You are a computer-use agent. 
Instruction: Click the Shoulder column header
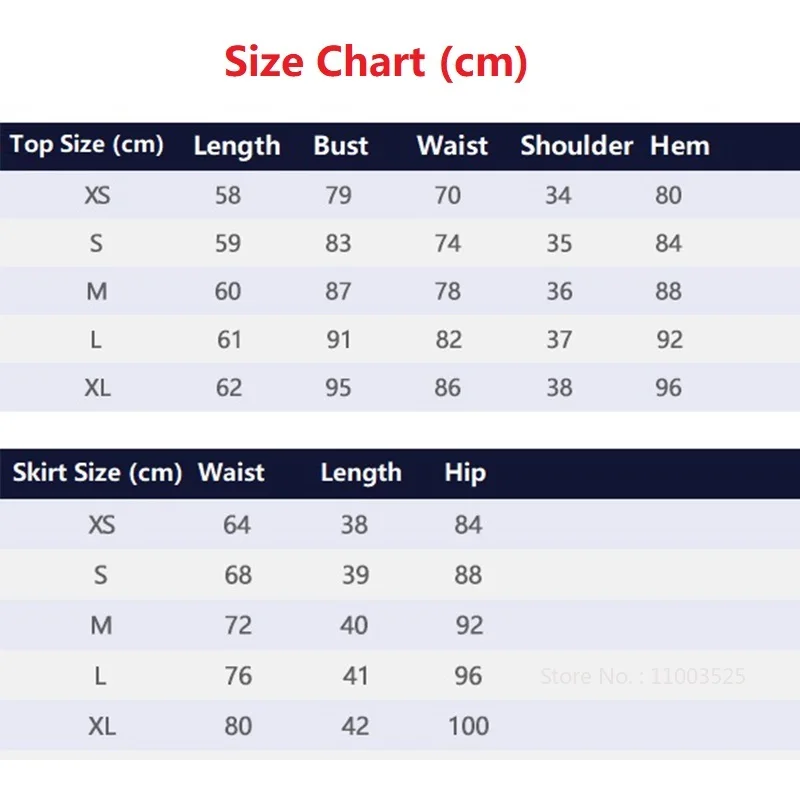tap(576, 146)
